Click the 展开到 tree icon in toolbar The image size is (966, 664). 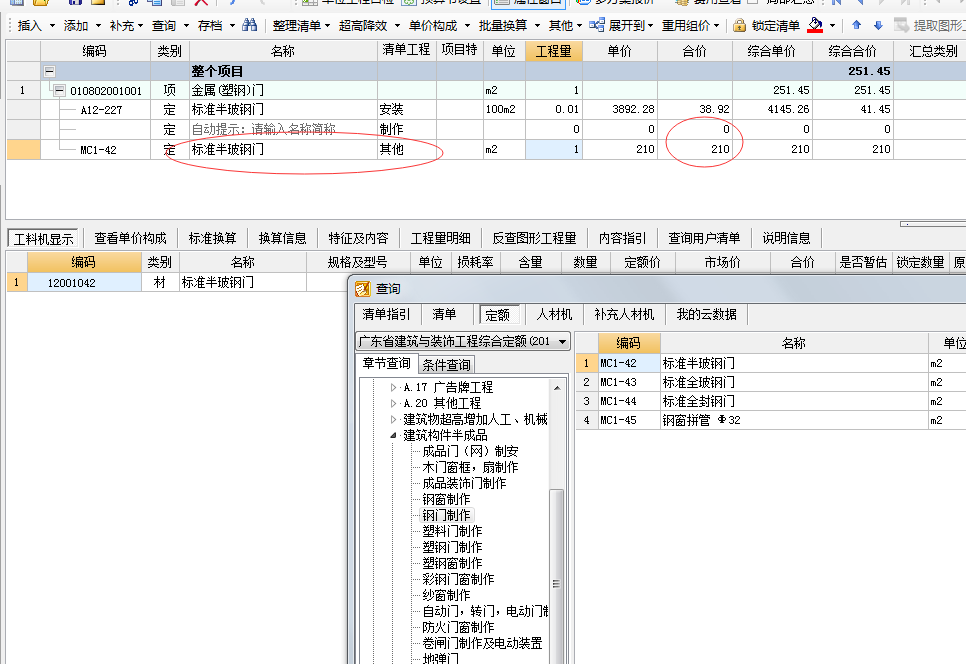point(597,25)
